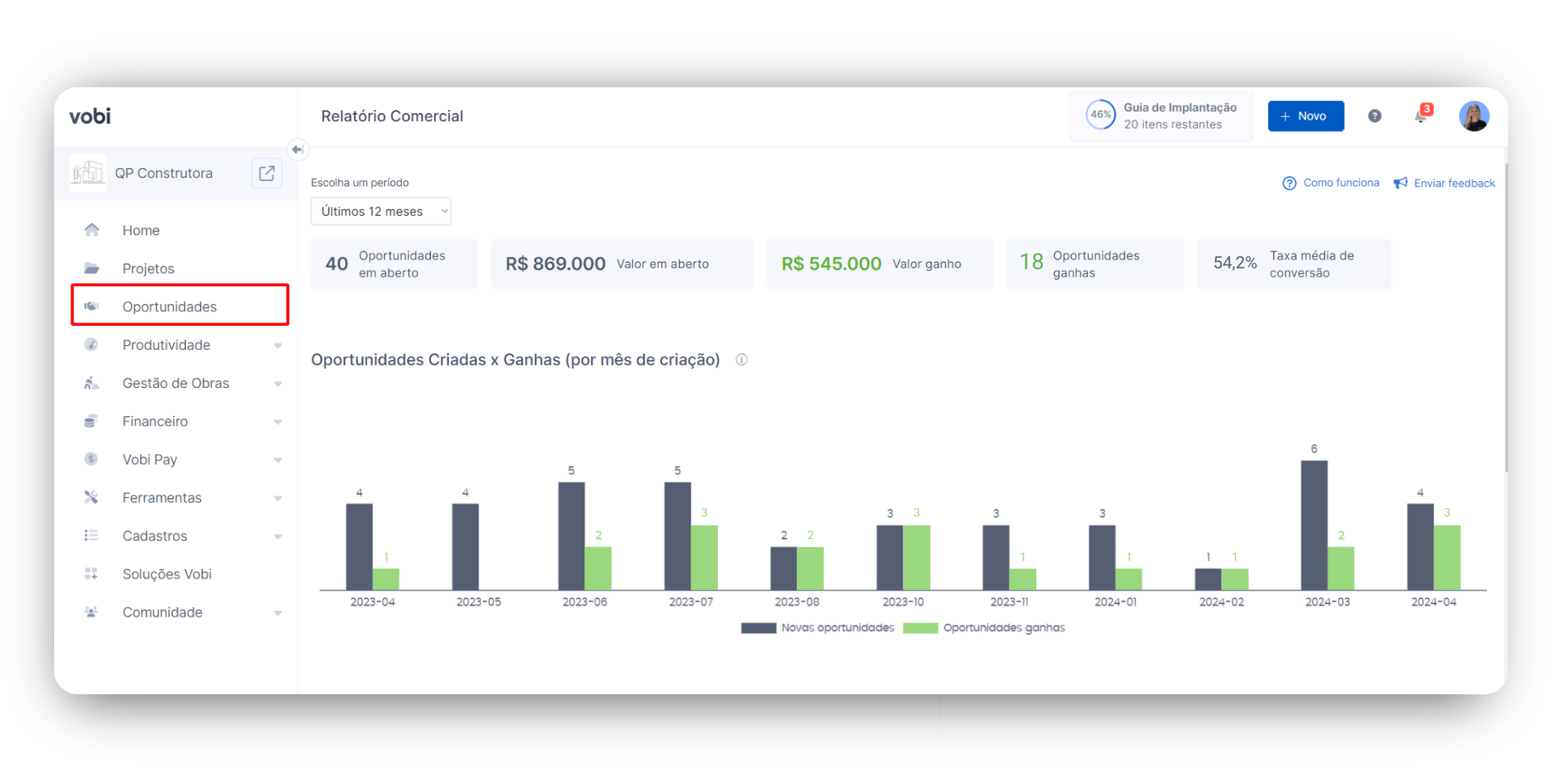Select QP Construtora company name

pyautogui.click(x=164, y=173)
